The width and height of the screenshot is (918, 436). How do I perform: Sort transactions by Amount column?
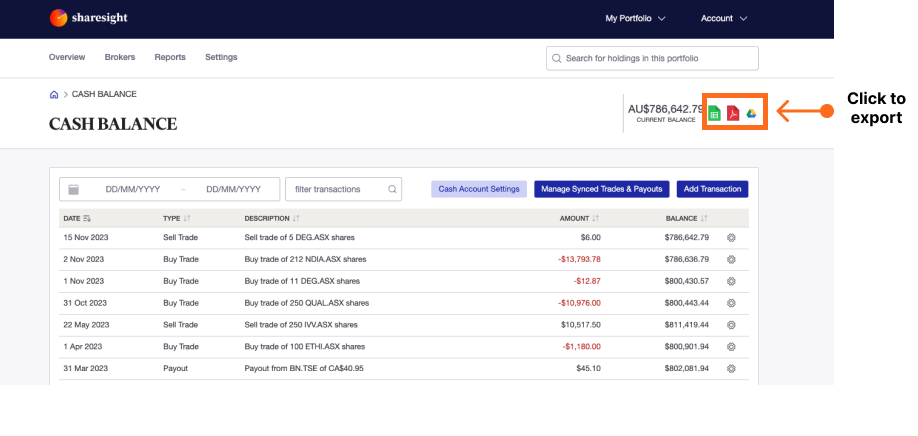click(580, 218)
